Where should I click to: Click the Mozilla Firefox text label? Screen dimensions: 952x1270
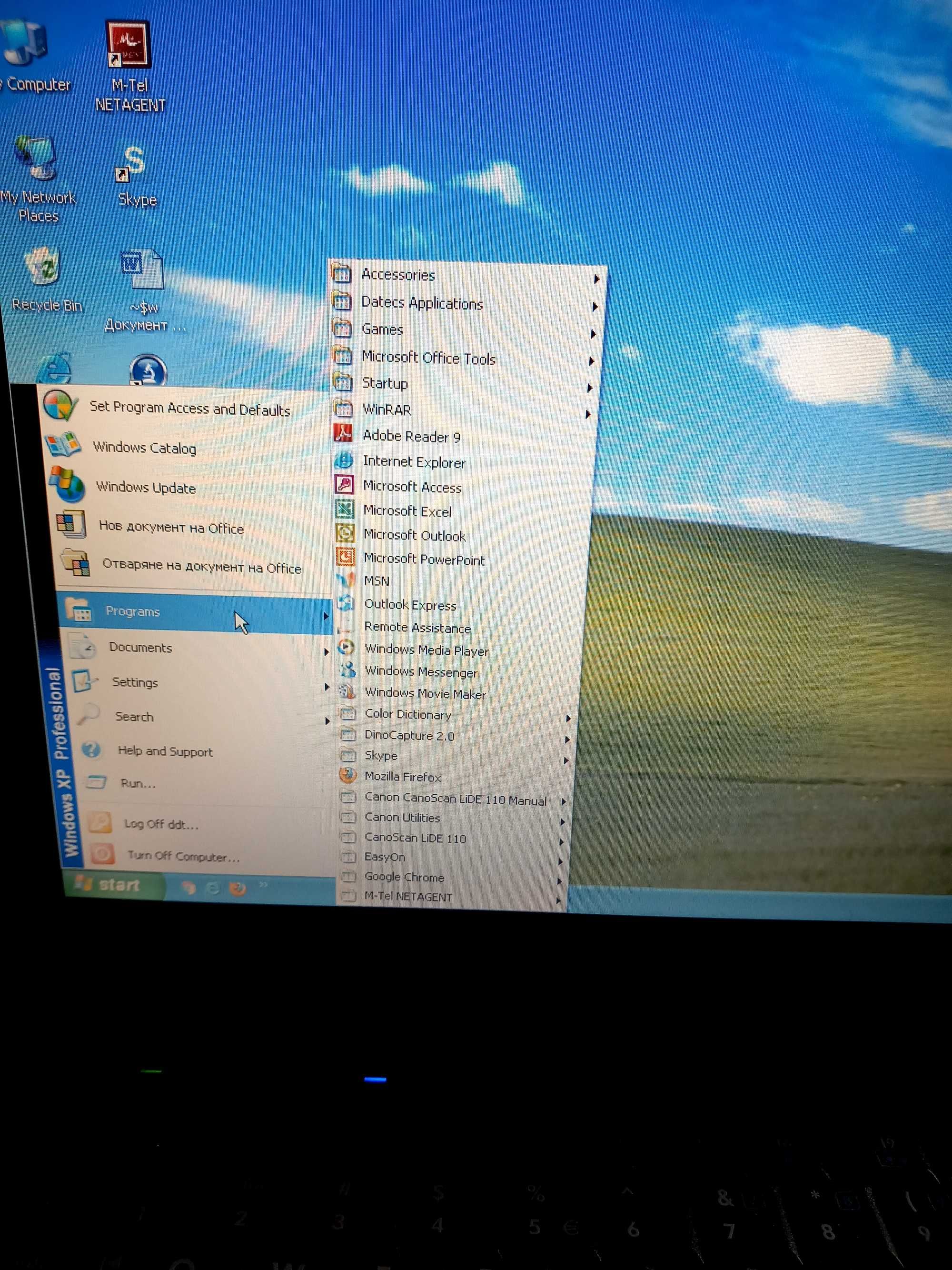click(403, 776)
